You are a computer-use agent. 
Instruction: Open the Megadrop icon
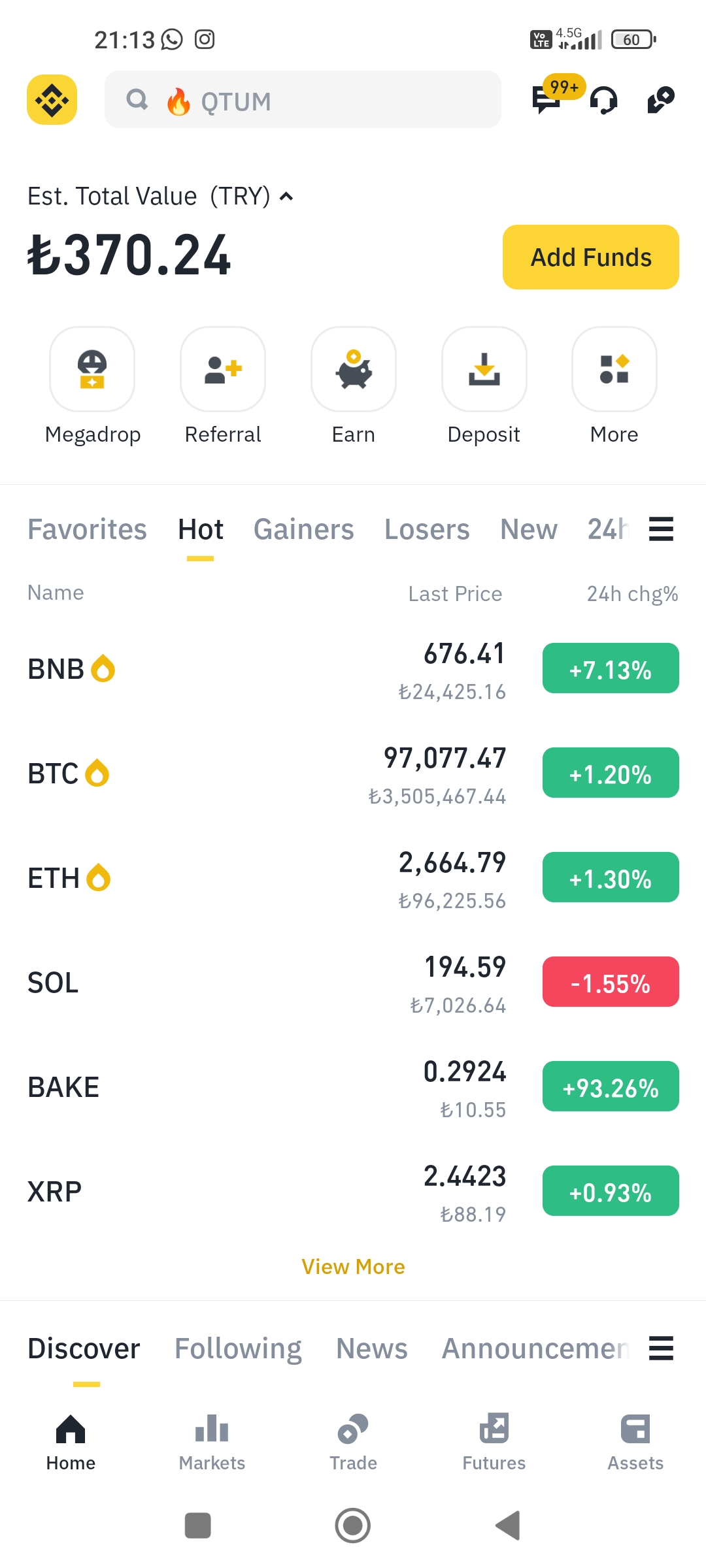[92, 369]
